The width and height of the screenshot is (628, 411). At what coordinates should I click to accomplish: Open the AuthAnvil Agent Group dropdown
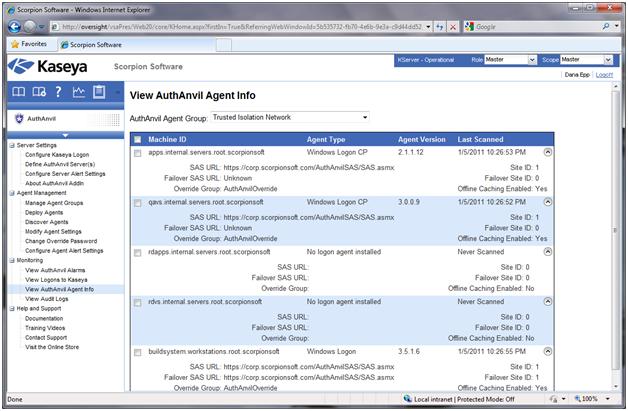290,117
